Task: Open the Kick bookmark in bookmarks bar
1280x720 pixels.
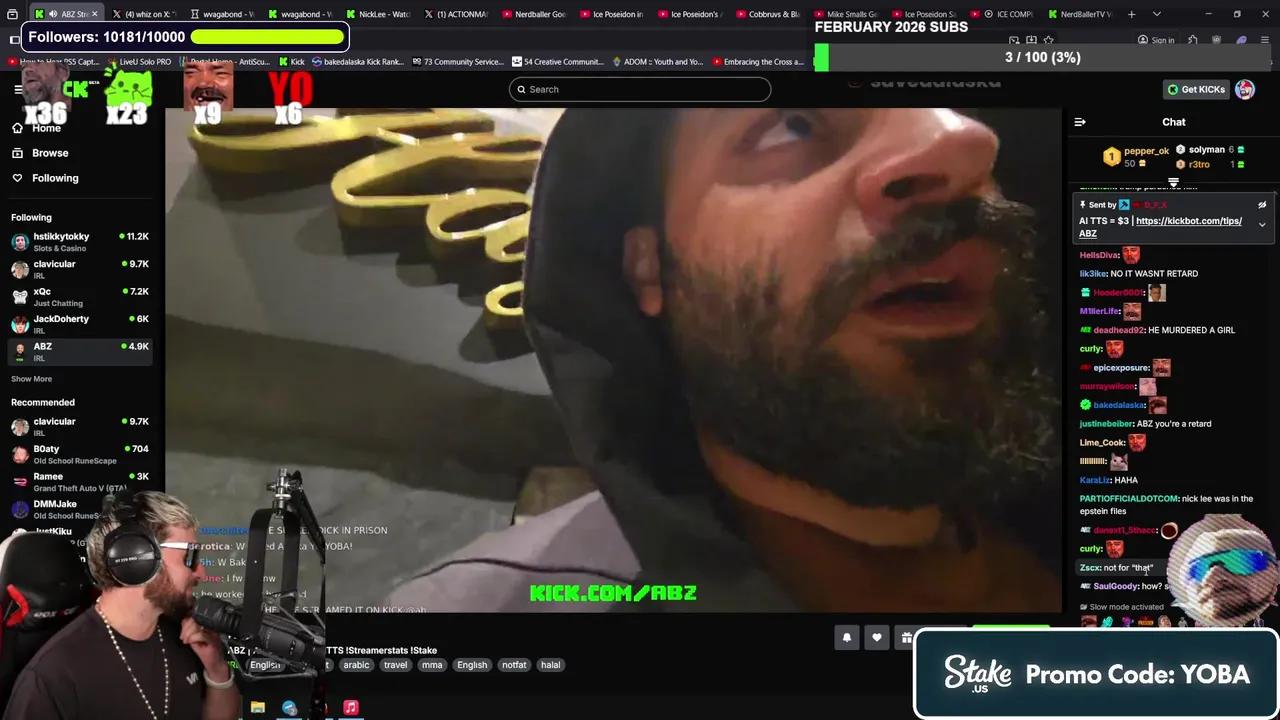Action: tap(291, 62)
